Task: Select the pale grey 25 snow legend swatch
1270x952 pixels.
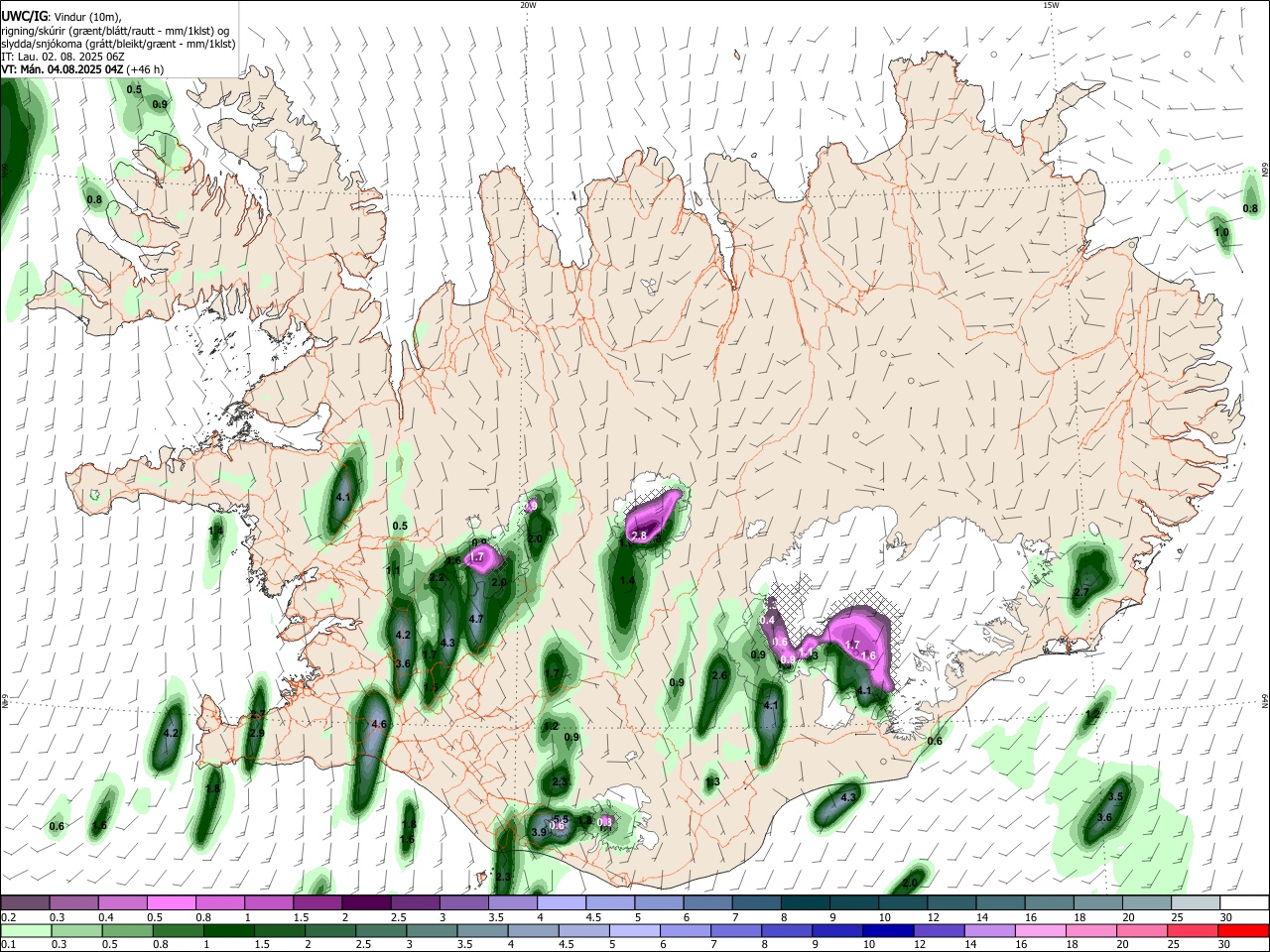Action: pos(1197,902)
